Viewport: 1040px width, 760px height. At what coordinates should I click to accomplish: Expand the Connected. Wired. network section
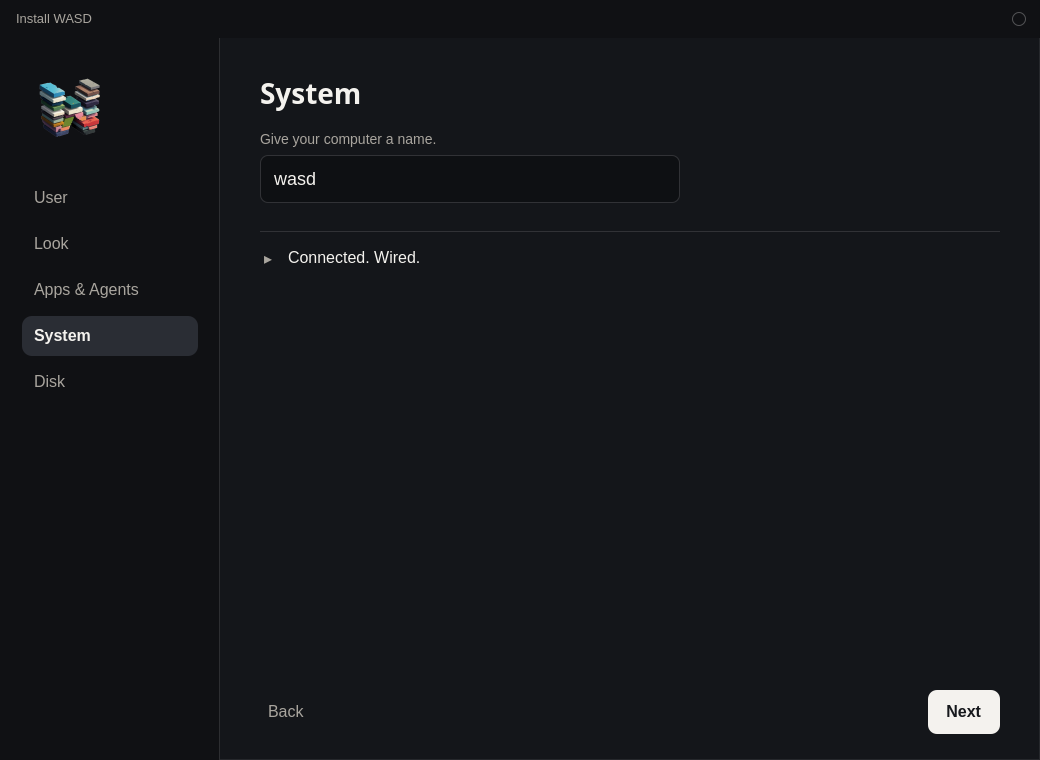[268, 259]
